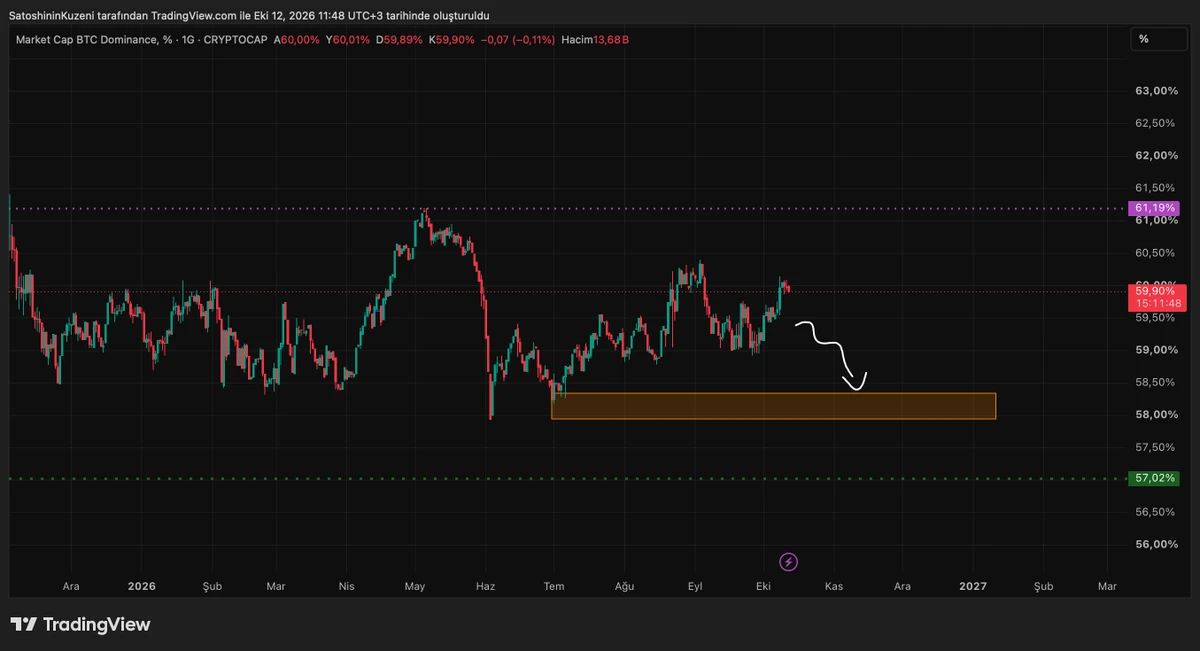Click the 63,00% price axis label
The image size is (1200, 651).
tap(1156, 91)
